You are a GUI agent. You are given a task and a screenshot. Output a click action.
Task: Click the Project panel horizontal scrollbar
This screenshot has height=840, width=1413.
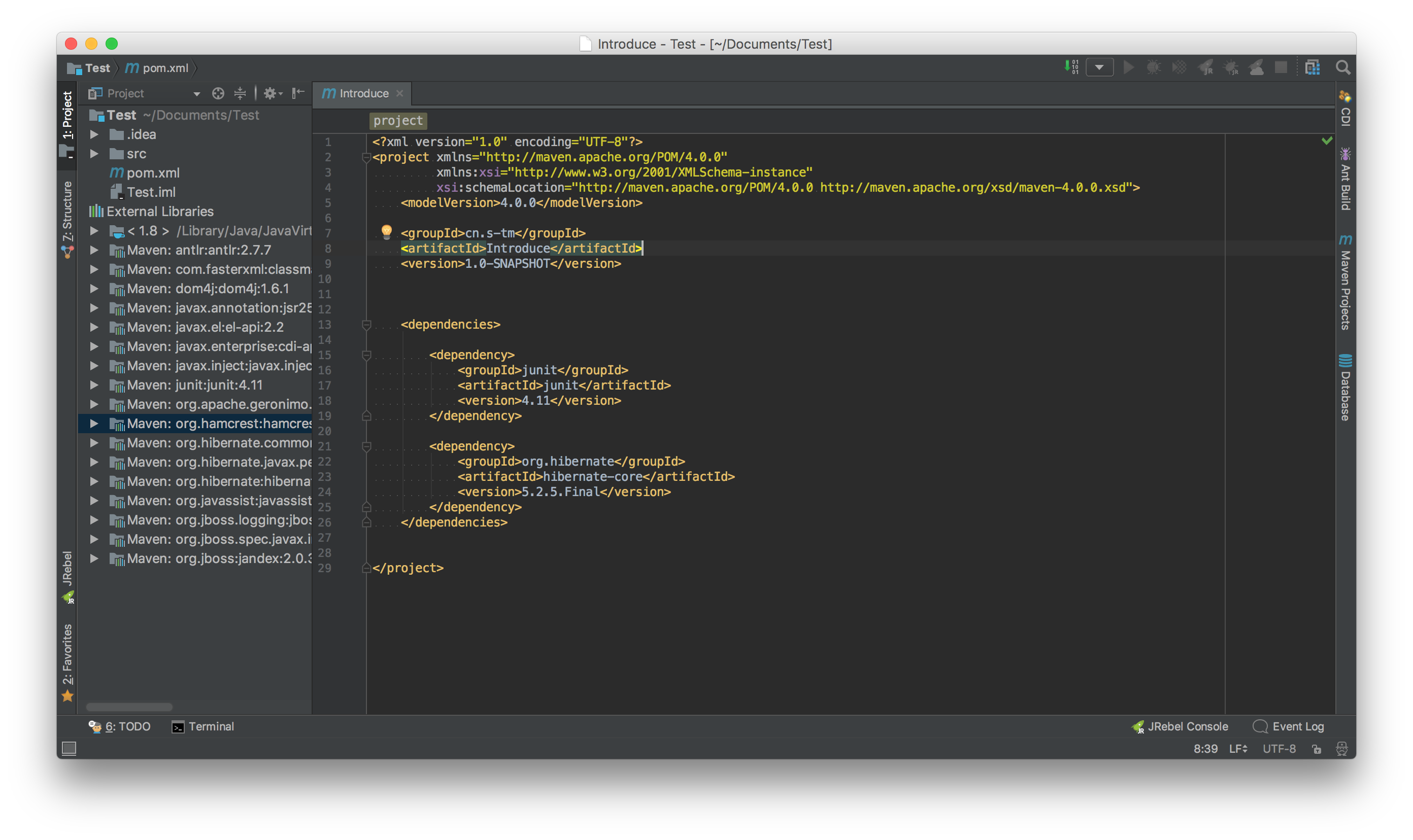point(129,707)
